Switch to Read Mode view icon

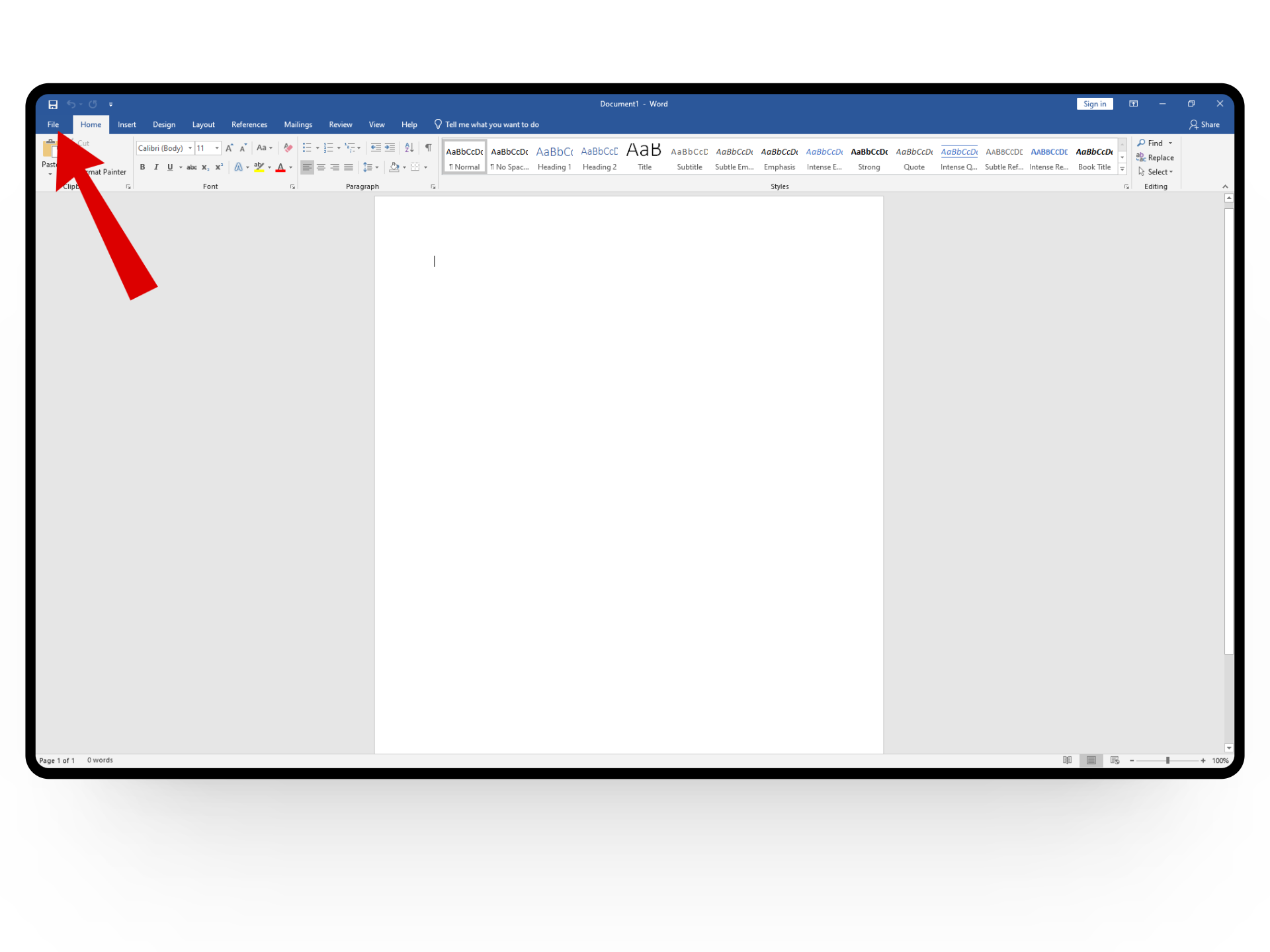pyautogui.click(x=1067, y=760)
